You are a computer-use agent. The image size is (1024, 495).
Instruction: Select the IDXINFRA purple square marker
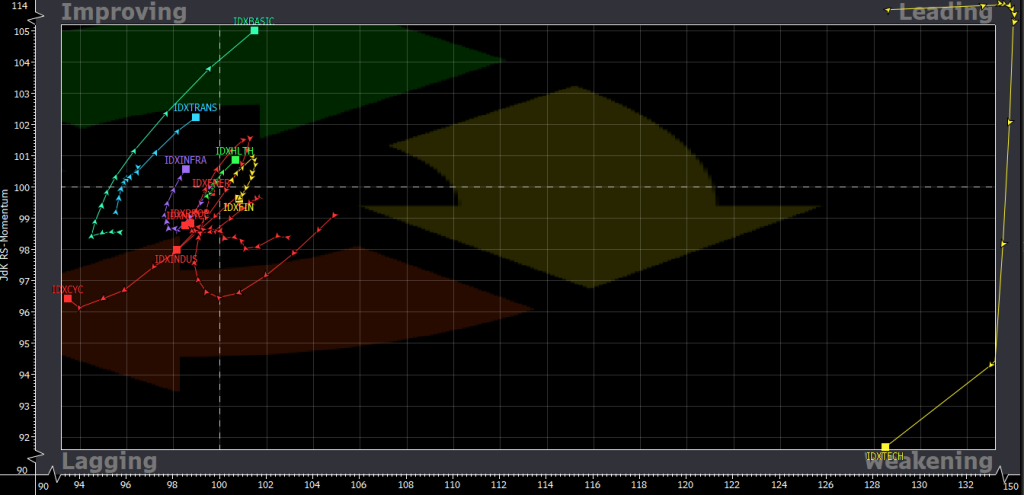click(x=186, y=169)
